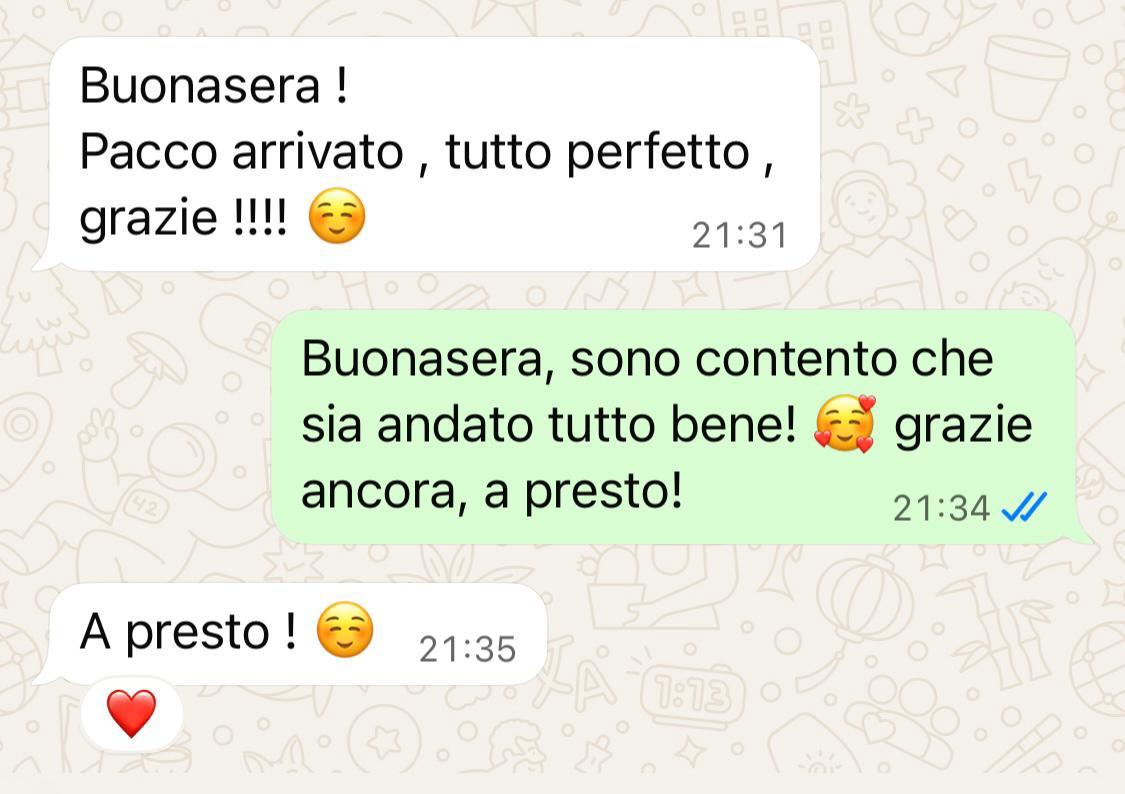
Task: Tap the "grazie !!!!" text in the white bubble
Action: coord(183,218)
